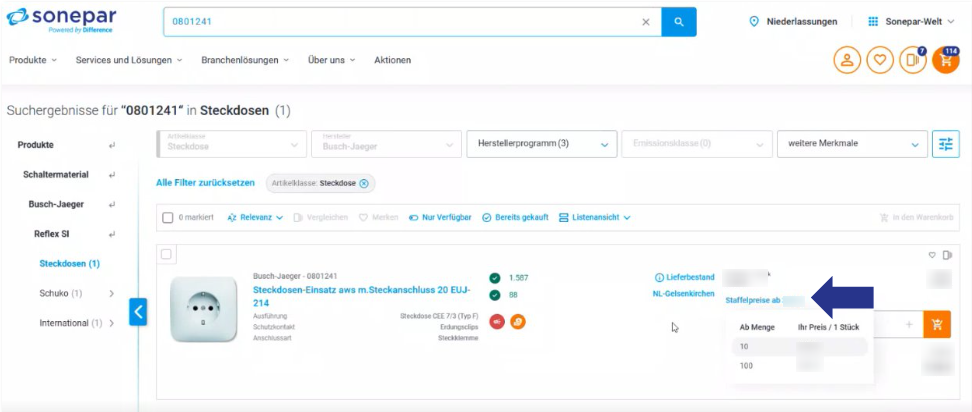Open the Herstellerprogramm (3) filter dropdown
Viewport: 972px width, 412px height.
[x=542, y=144]
